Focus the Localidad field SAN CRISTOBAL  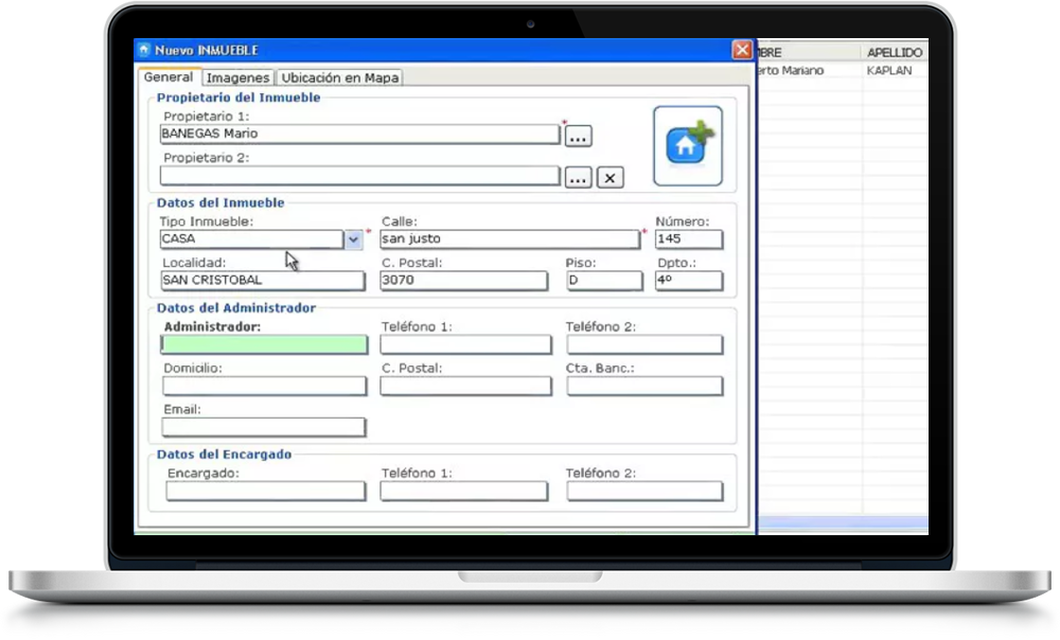262,281
